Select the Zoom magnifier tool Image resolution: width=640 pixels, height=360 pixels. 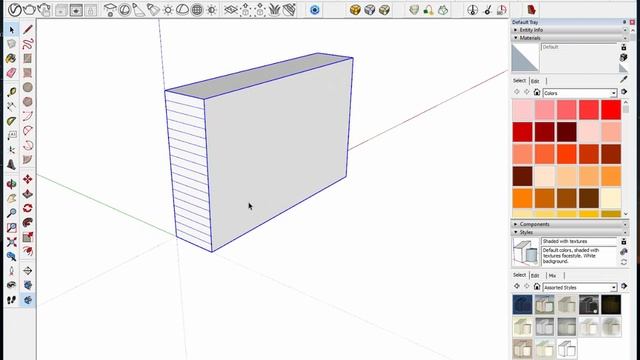[x=11, y=213]
